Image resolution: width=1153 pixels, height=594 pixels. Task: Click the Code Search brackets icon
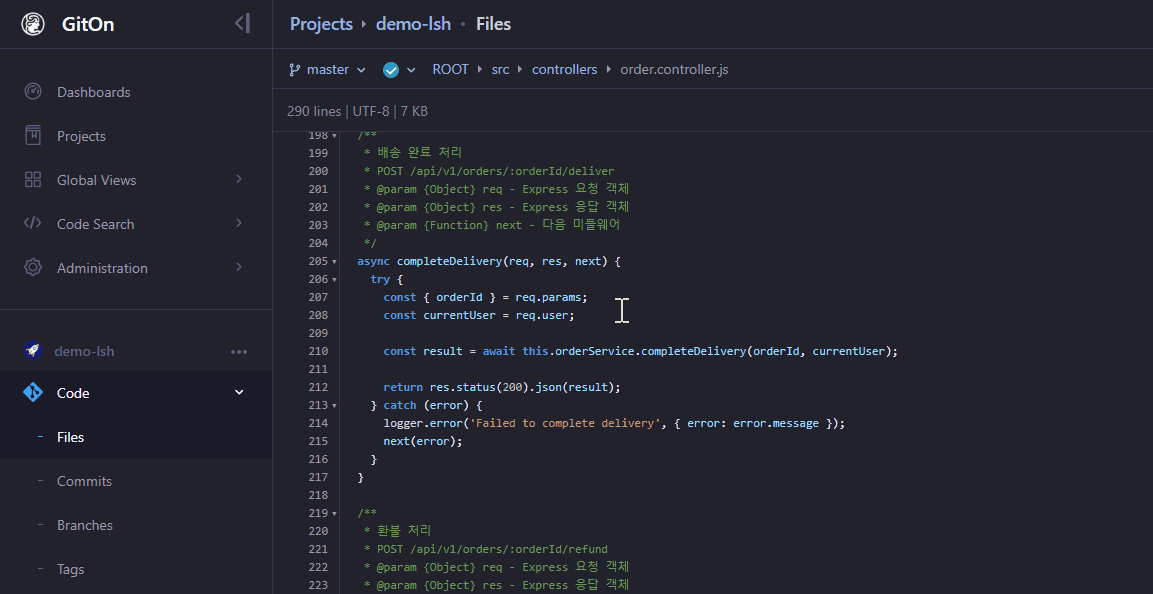(x=33, y=224)
